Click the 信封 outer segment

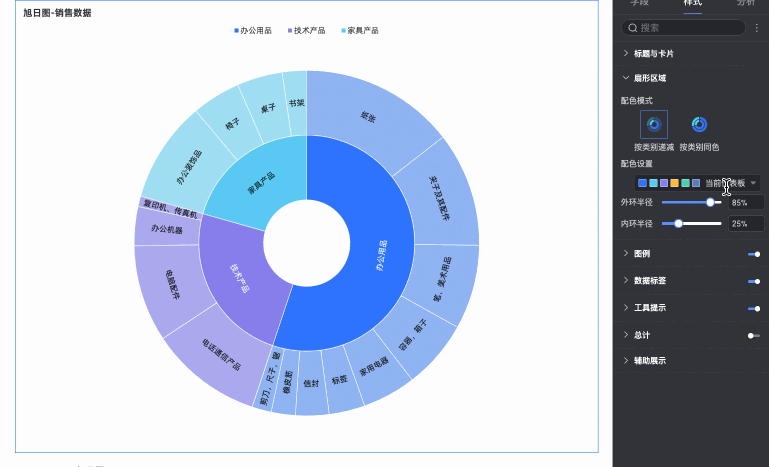coord(312,384)
